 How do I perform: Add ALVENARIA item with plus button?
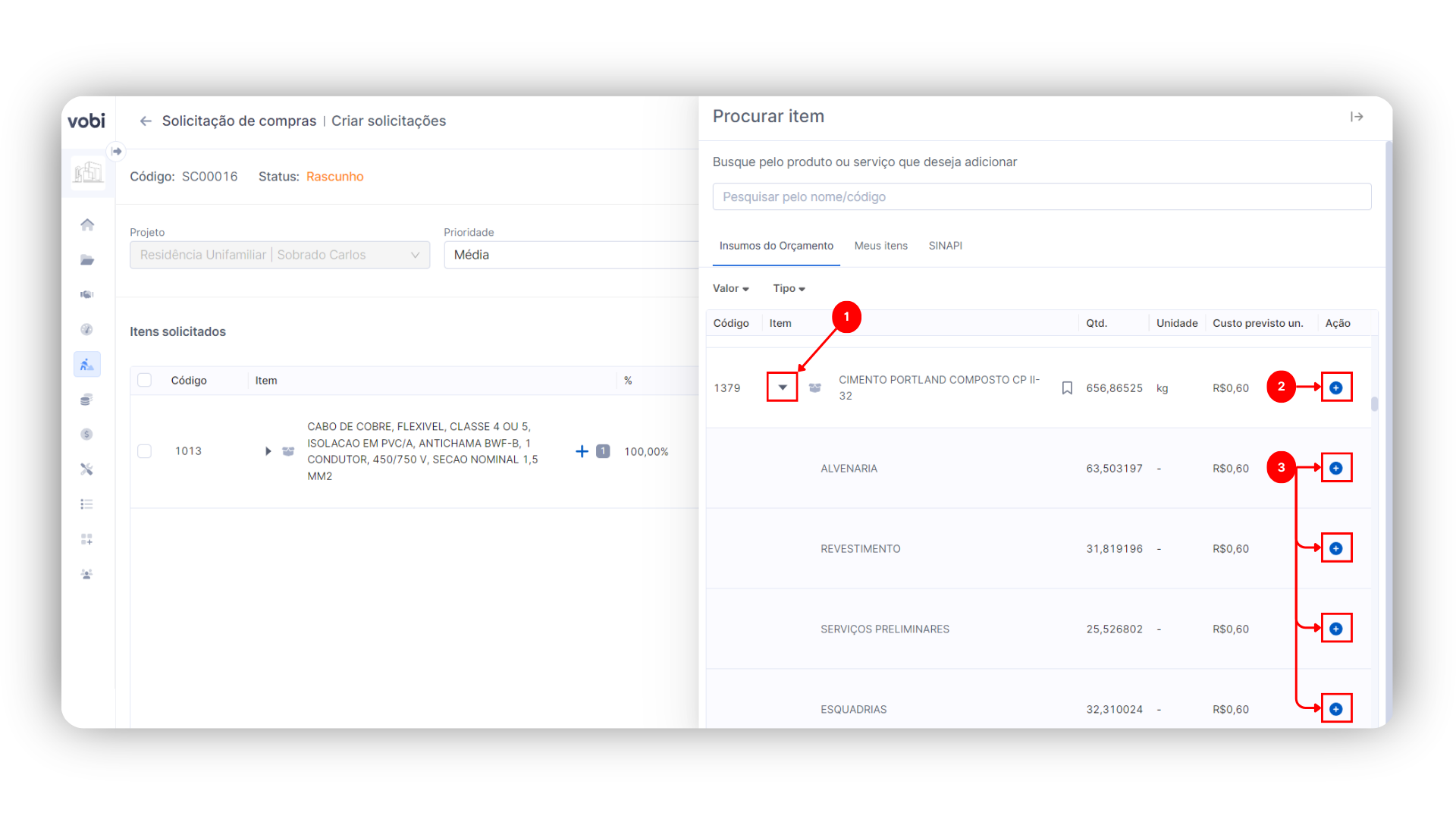(1336, 469)
